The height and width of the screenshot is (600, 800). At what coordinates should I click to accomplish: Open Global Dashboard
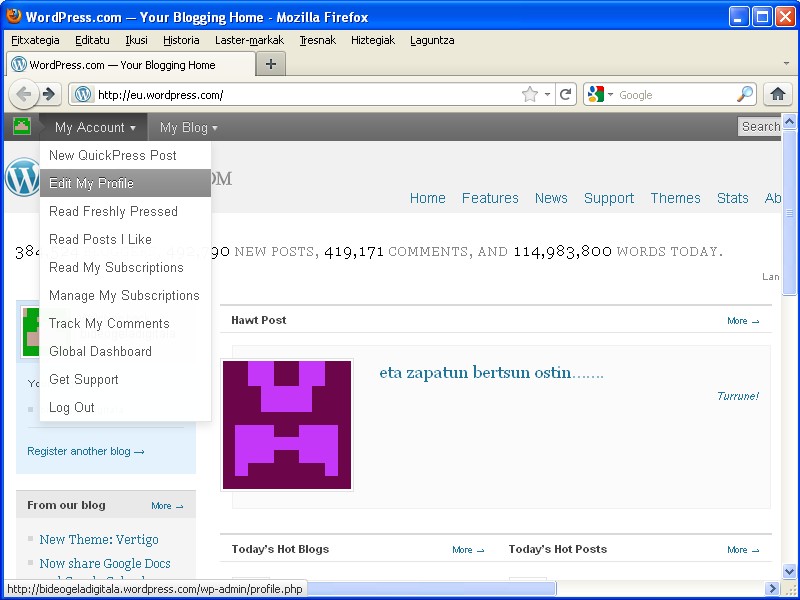[126, 352]
